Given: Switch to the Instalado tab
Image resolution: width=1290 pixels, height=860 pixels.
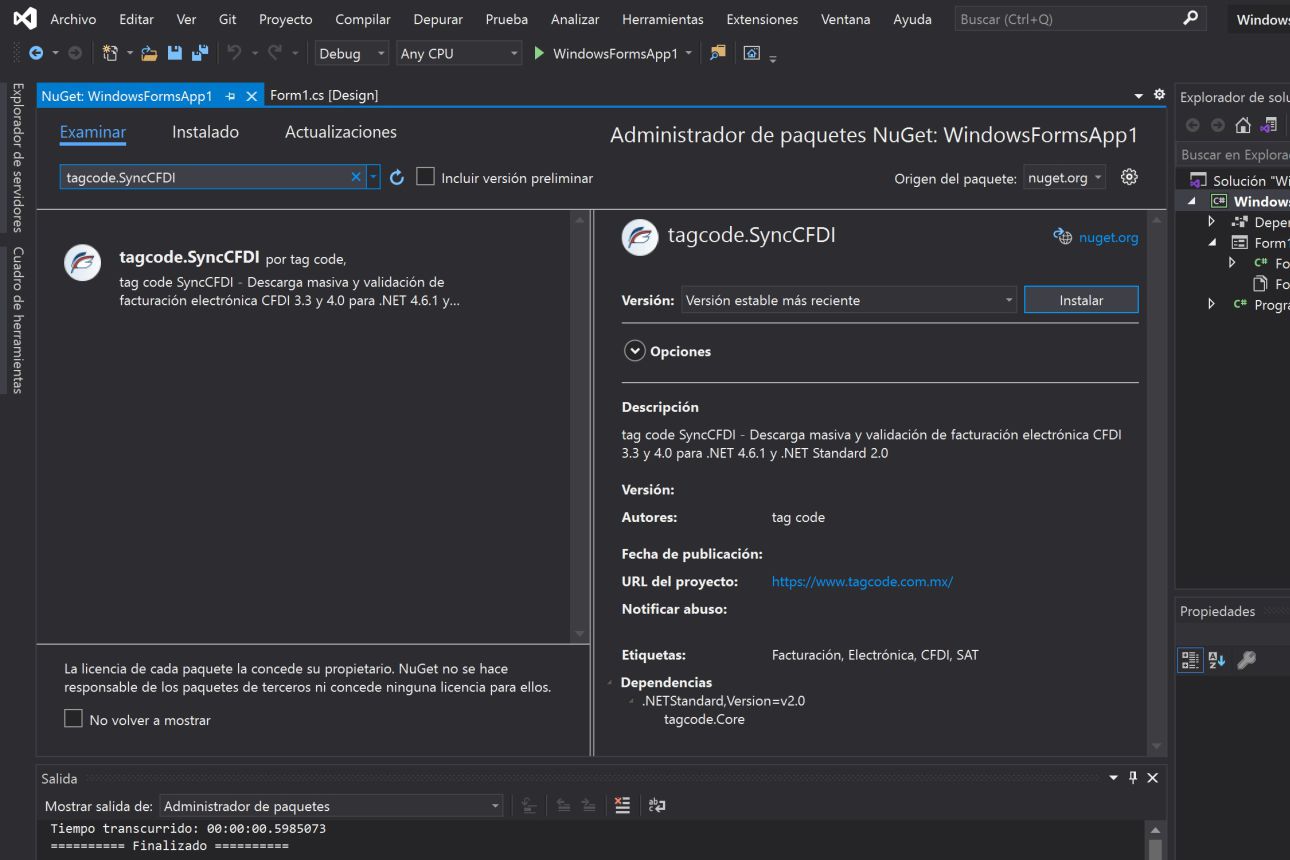Looking at the screenshot, I should 205,132.
